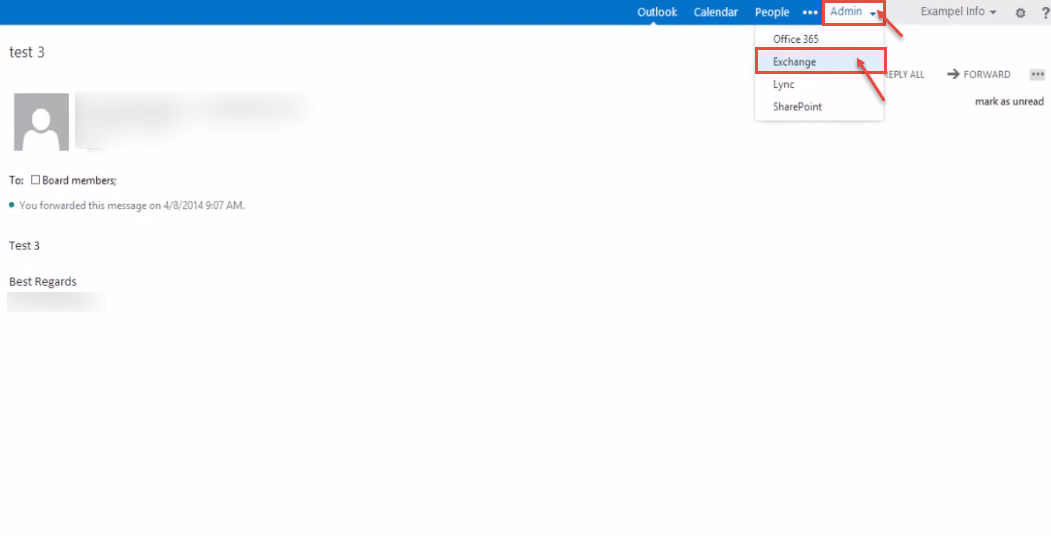Open the People tab
The width and height of the screenshot is (1051, 536).
(771, 12)
